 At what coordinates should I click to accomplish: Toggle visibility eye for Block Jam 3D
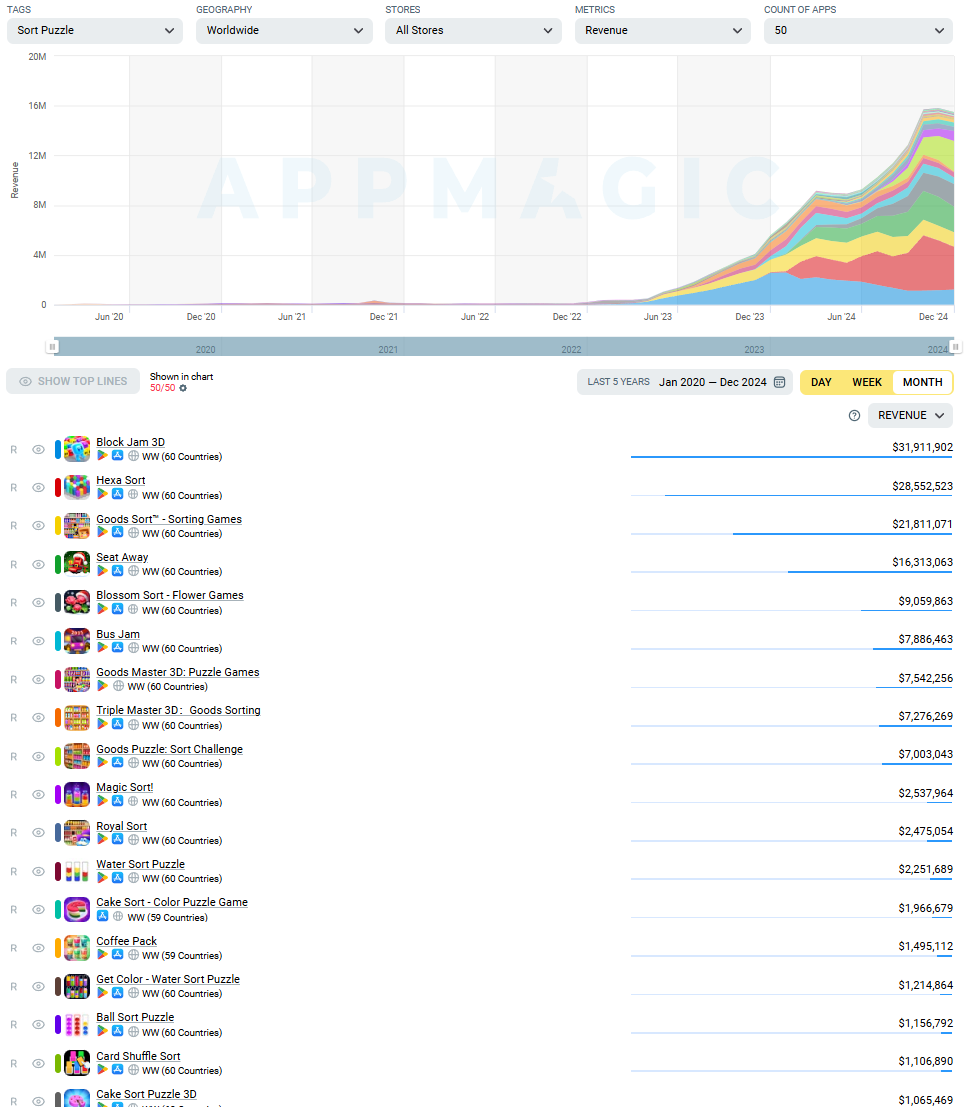39,450
